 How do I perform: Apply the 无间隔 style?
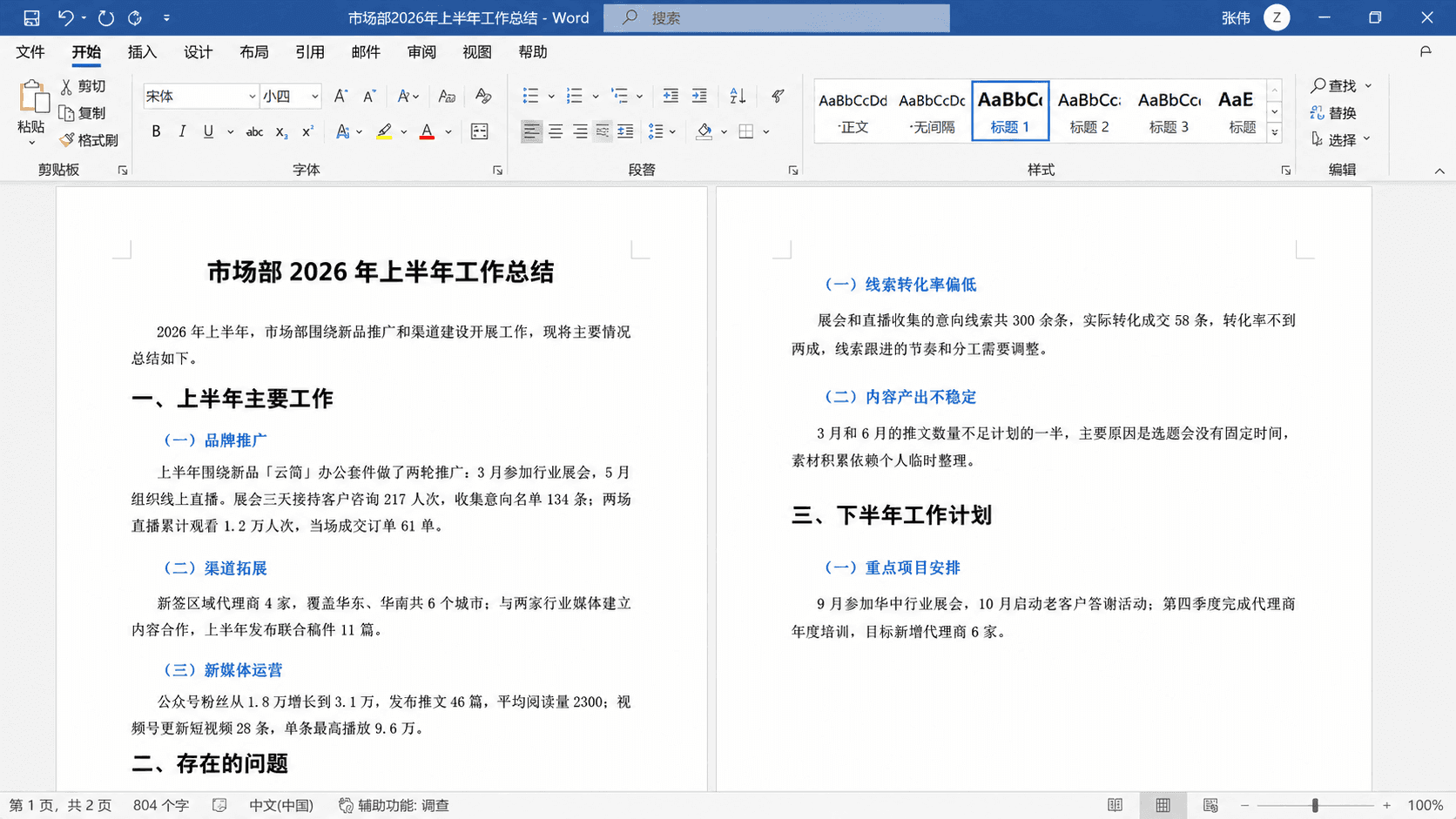click(932, 111)
